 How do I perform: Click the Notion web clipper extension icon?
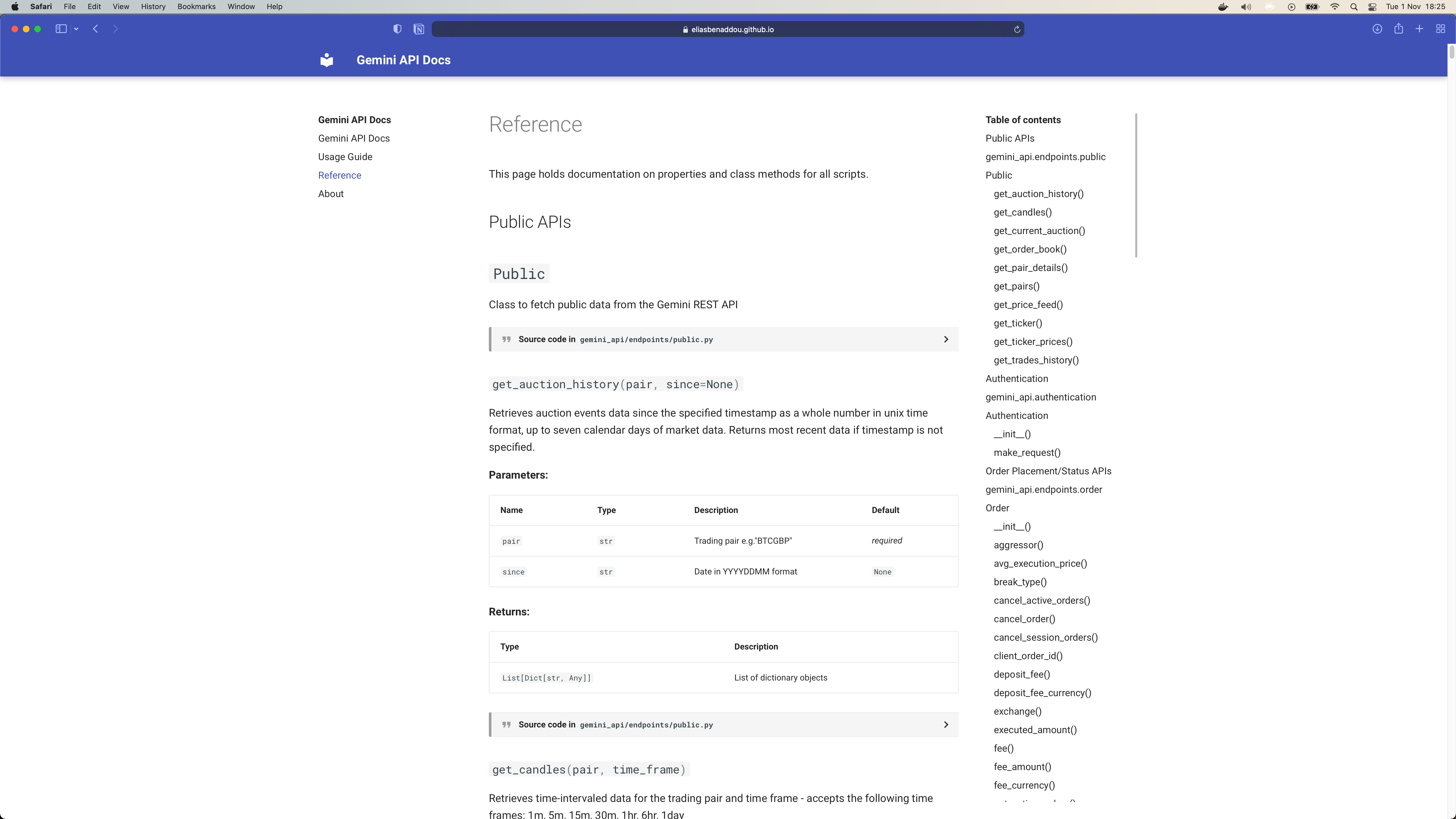point(419,29)
